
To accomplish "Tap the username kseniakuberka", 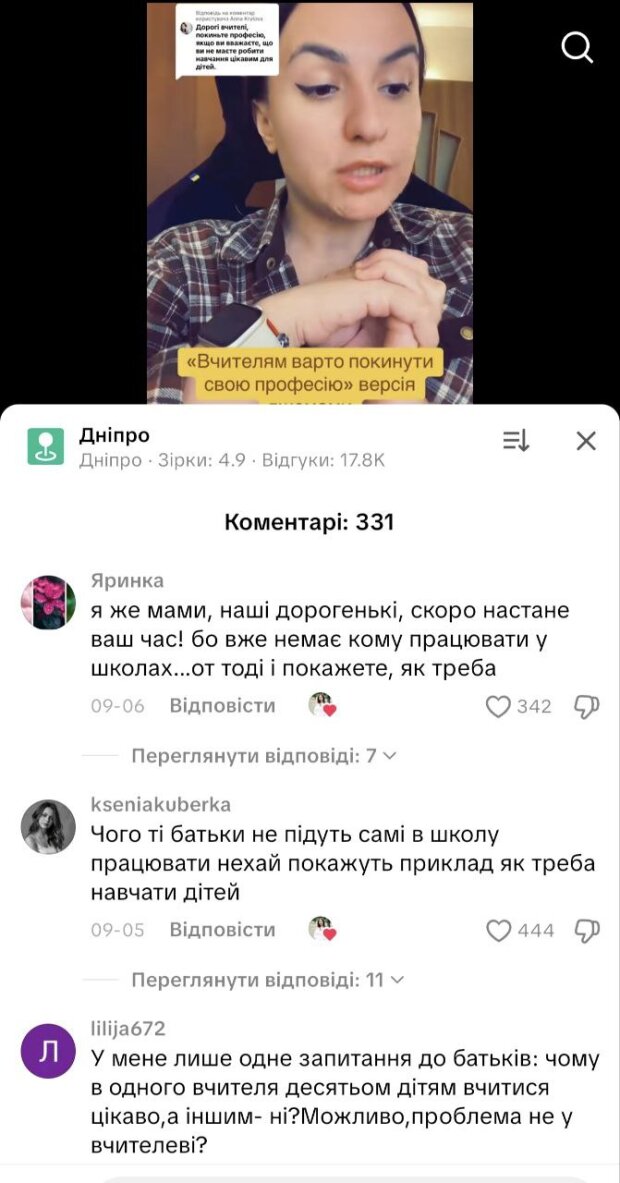I will click(x=161, y=804).
